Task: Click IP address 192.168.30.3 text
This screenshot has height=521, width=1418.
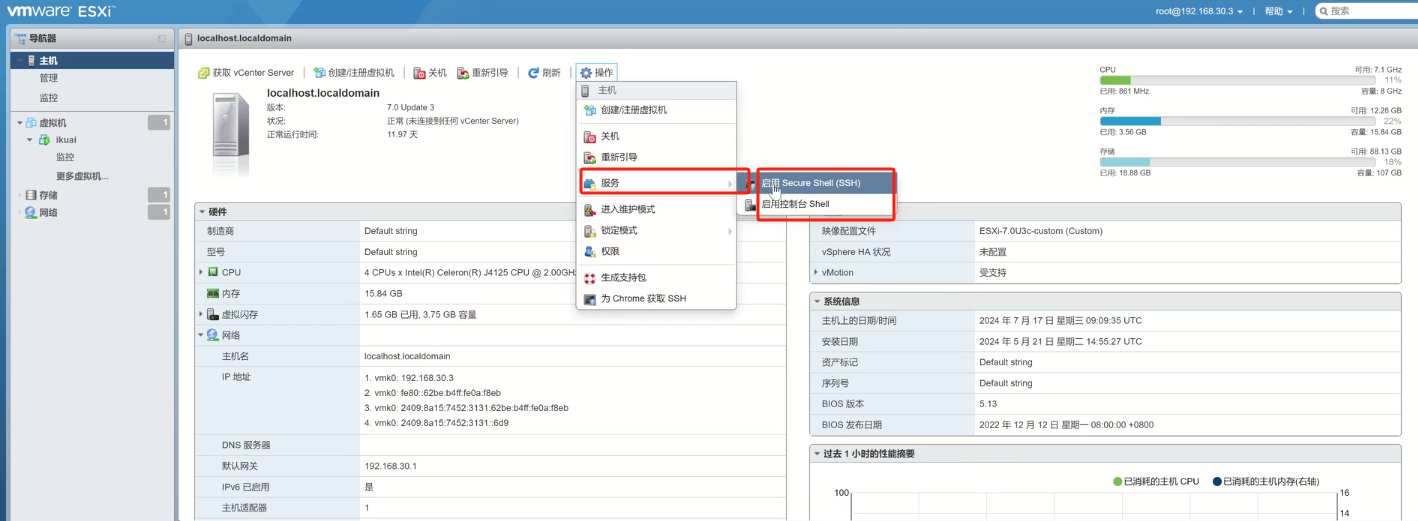Action: [x=427, y=378]
